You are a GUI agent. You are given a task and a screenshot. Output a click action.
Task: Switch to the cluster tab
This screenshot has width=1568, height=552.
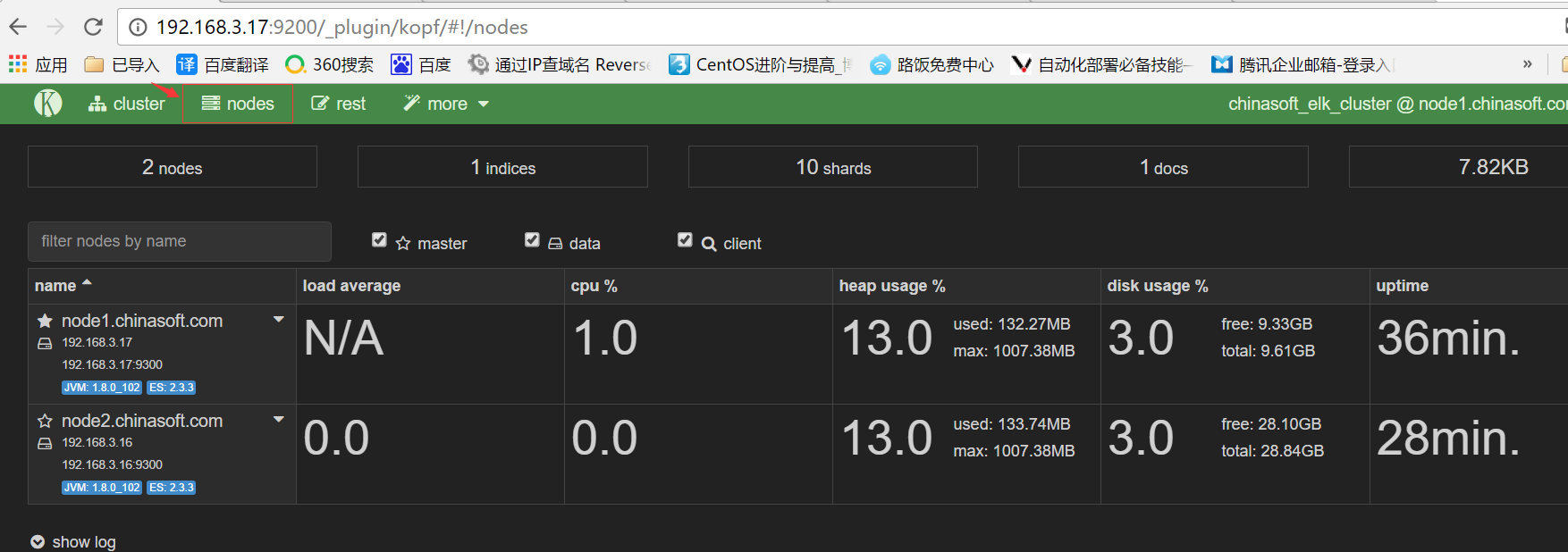pos(127,104)
